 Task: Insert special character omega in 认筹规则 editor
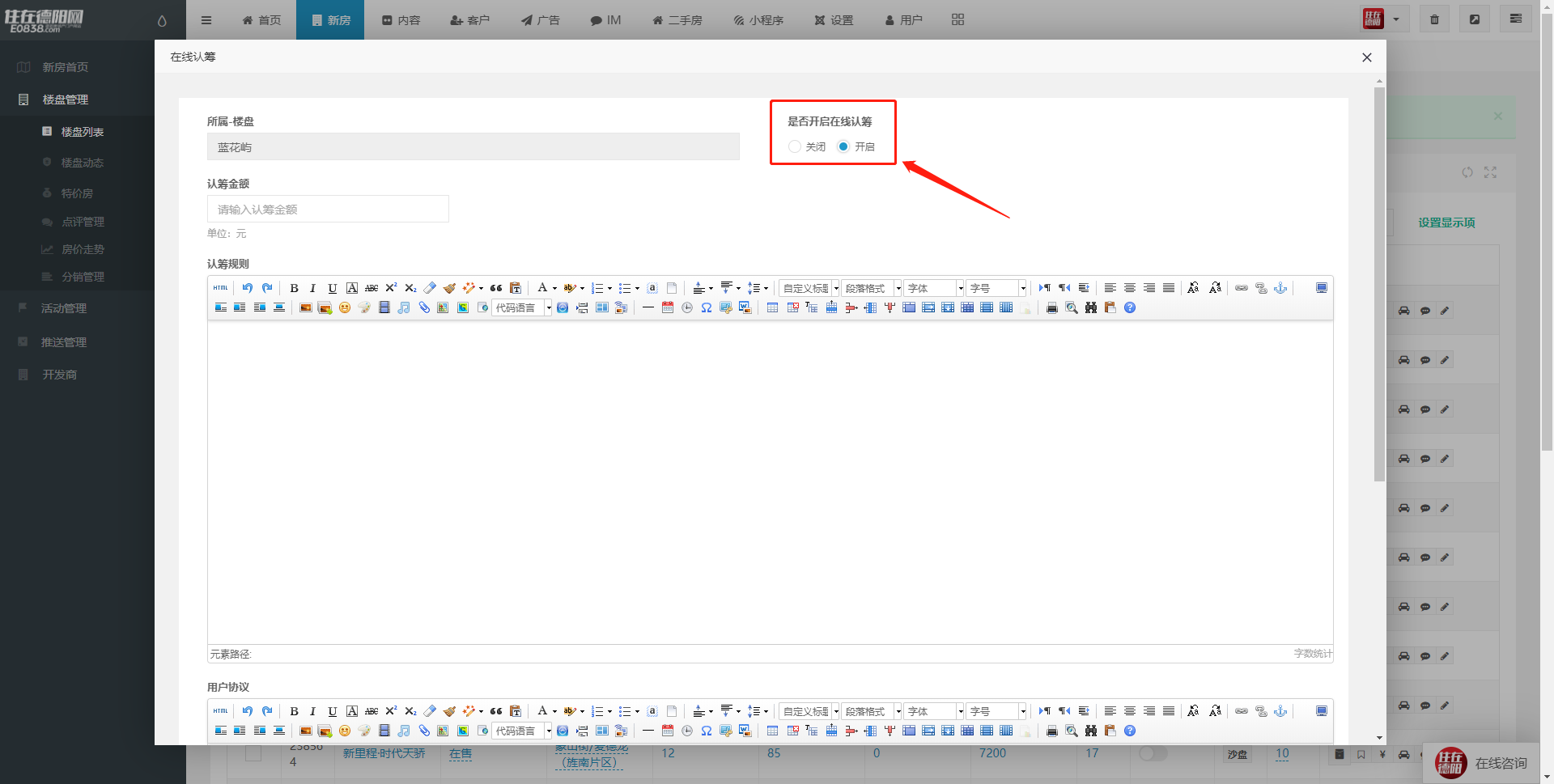[x=707, y=307]
